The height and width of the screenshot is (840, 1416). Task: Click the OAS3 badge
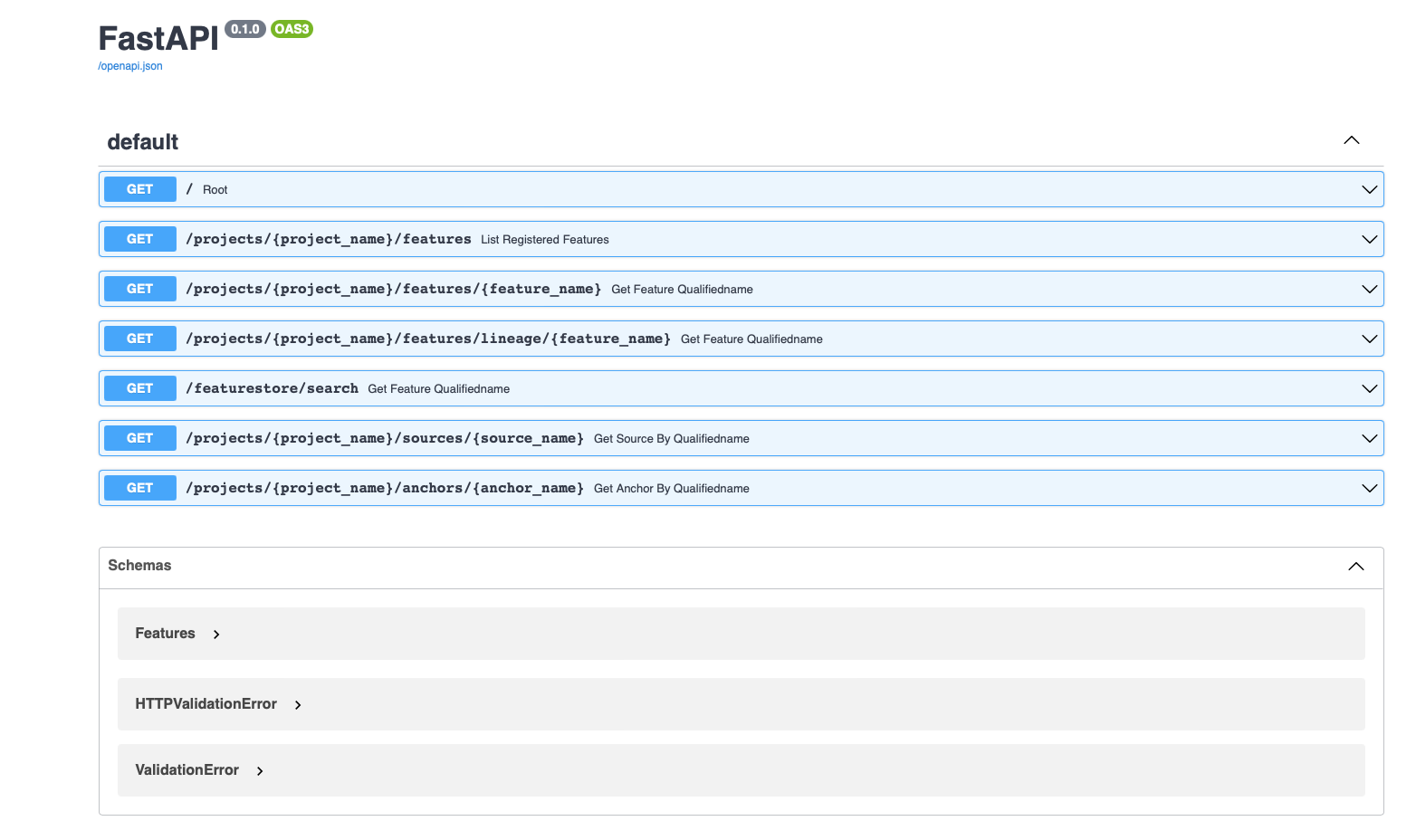point(292,29)
